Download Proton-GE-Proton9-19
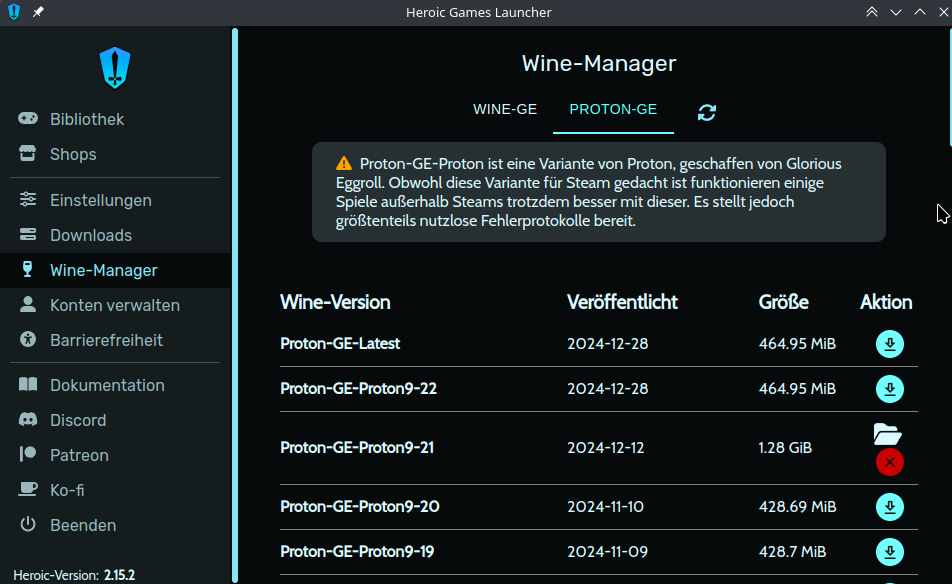Screen dimensions: 952x584 pyautogui.click(x=889, y=552)
